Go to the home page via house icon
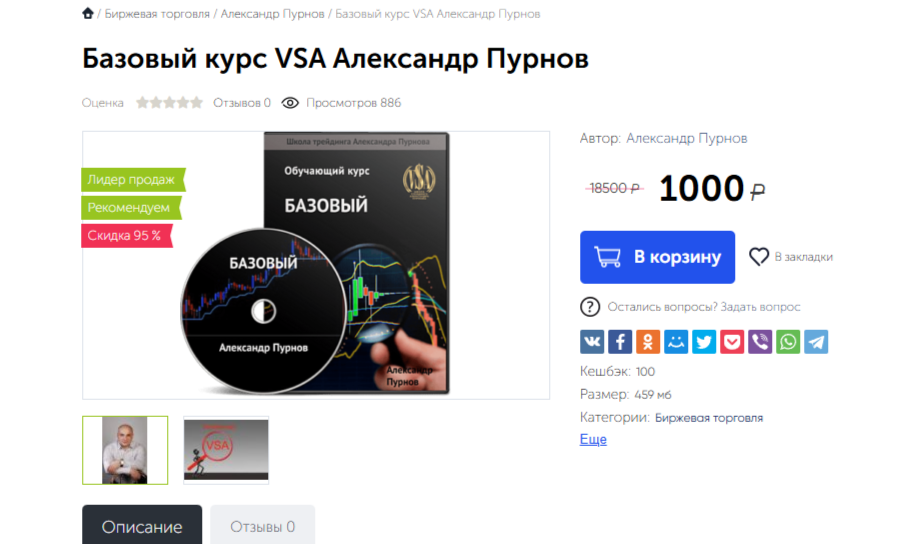Screen dimensions: 919x544 click(x=88, y=13)
